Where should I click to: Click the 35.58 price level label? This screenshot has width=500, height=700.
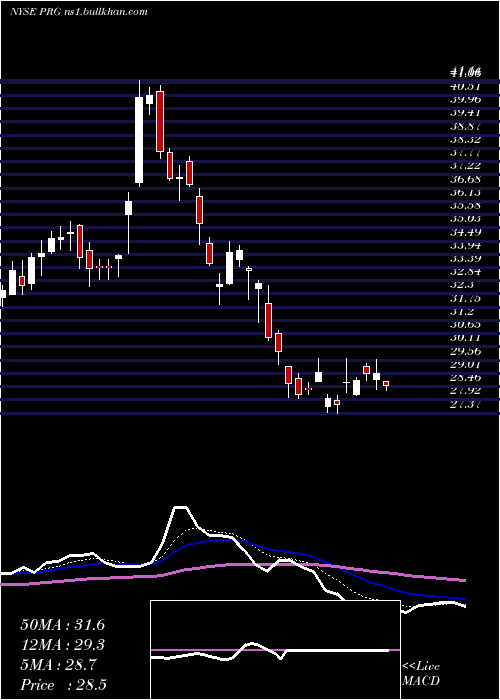tap(464, 205)
